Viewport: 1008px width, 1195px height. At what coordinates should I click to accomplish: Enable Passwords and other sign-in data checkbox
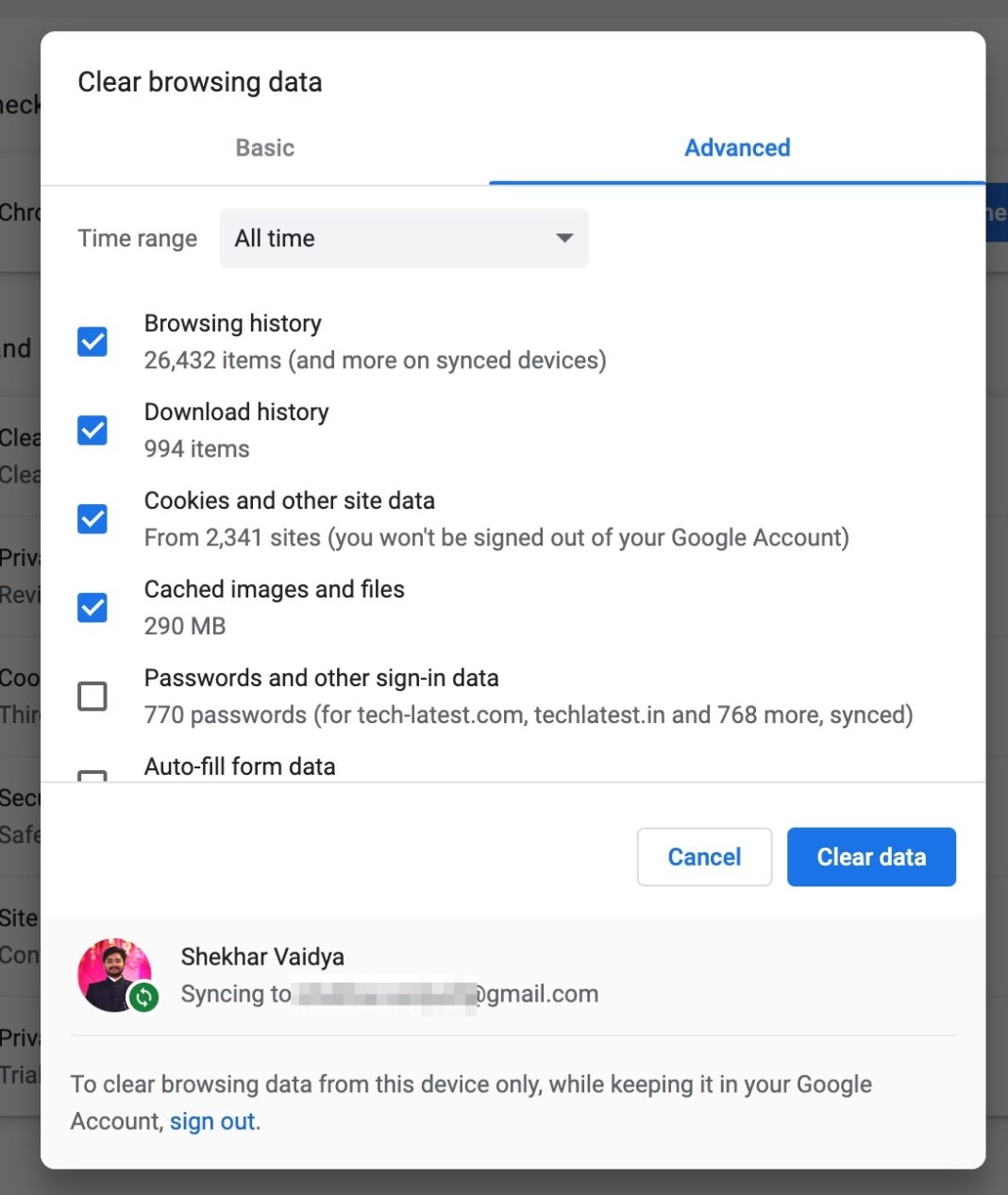tap(92, 697)
